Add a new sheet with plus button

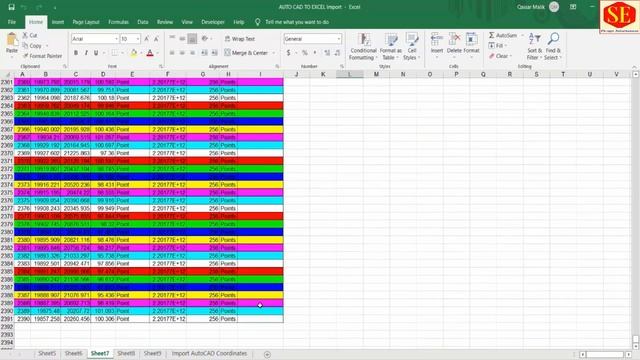tap(267, 354)
